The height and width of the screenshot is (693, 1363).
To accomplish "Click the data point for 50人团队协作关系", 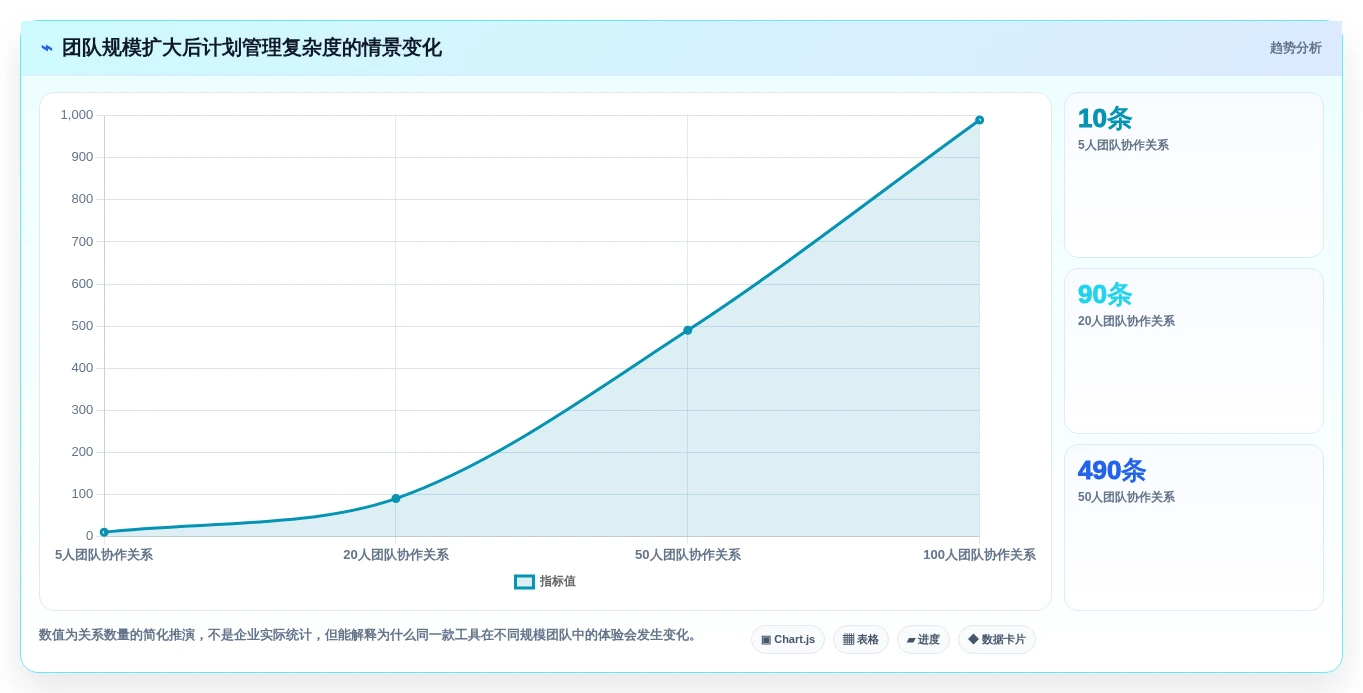I will tap(688, 330).
